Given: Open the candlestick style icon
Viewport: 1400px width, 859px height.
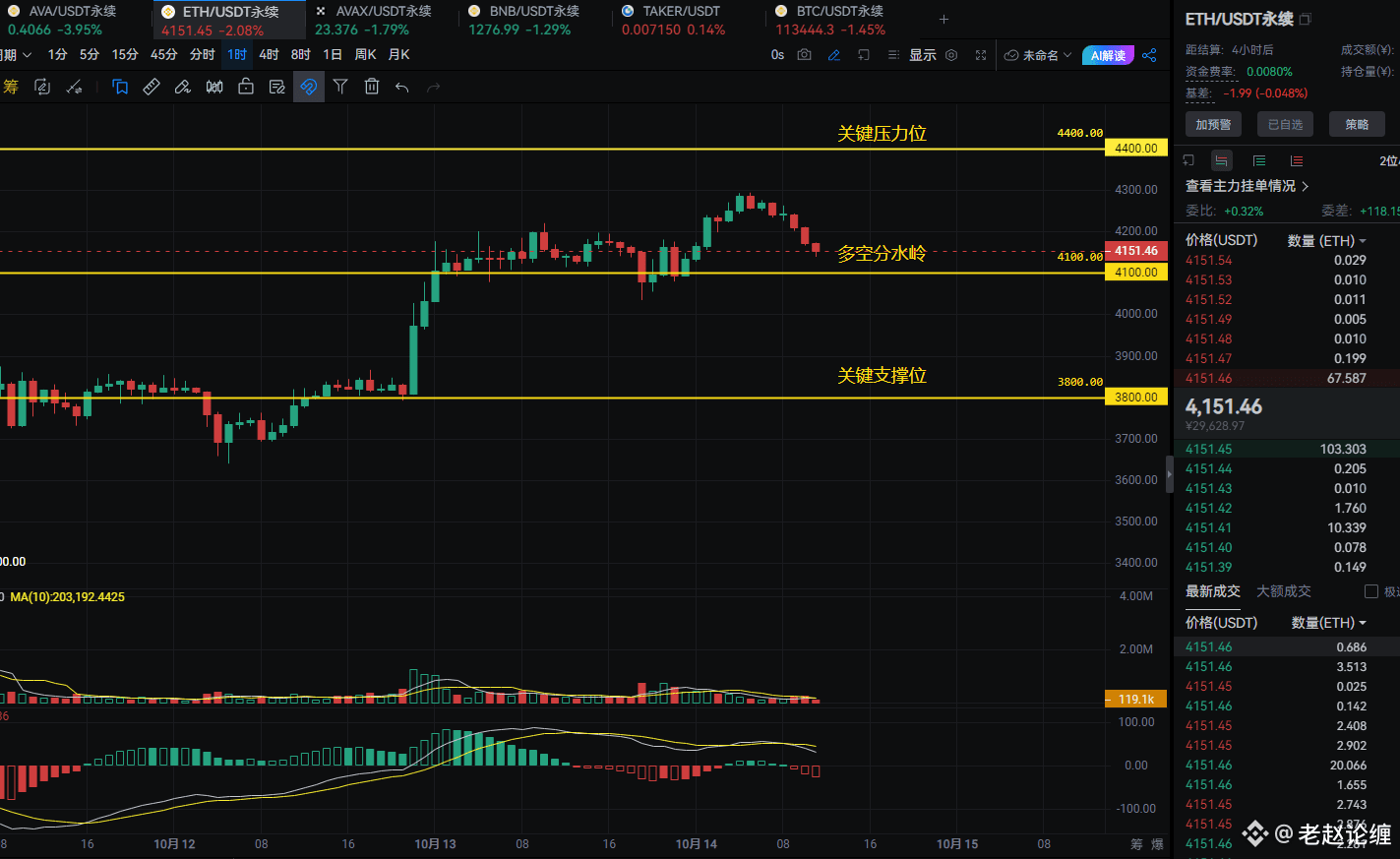Looking at the screenshot, I should [x=214, y=87].
